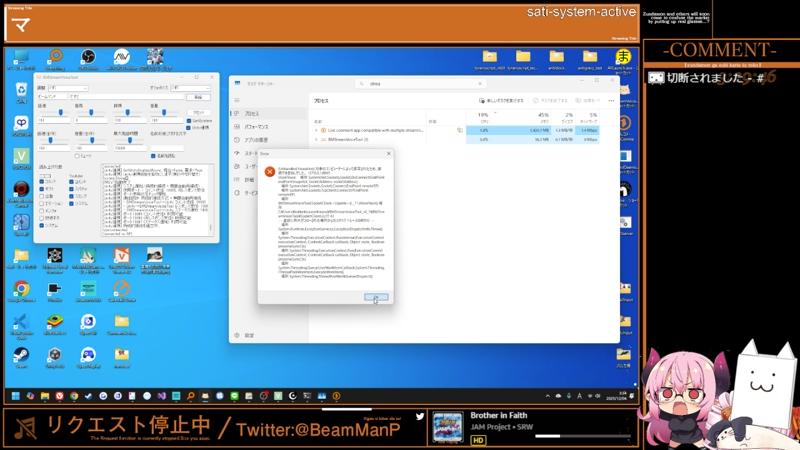This screenshot has width=800, height=450.
Task: Toggle the bottom System checkbox in read-aloud list
Action: pyautogui.click(x=42, y=225)
